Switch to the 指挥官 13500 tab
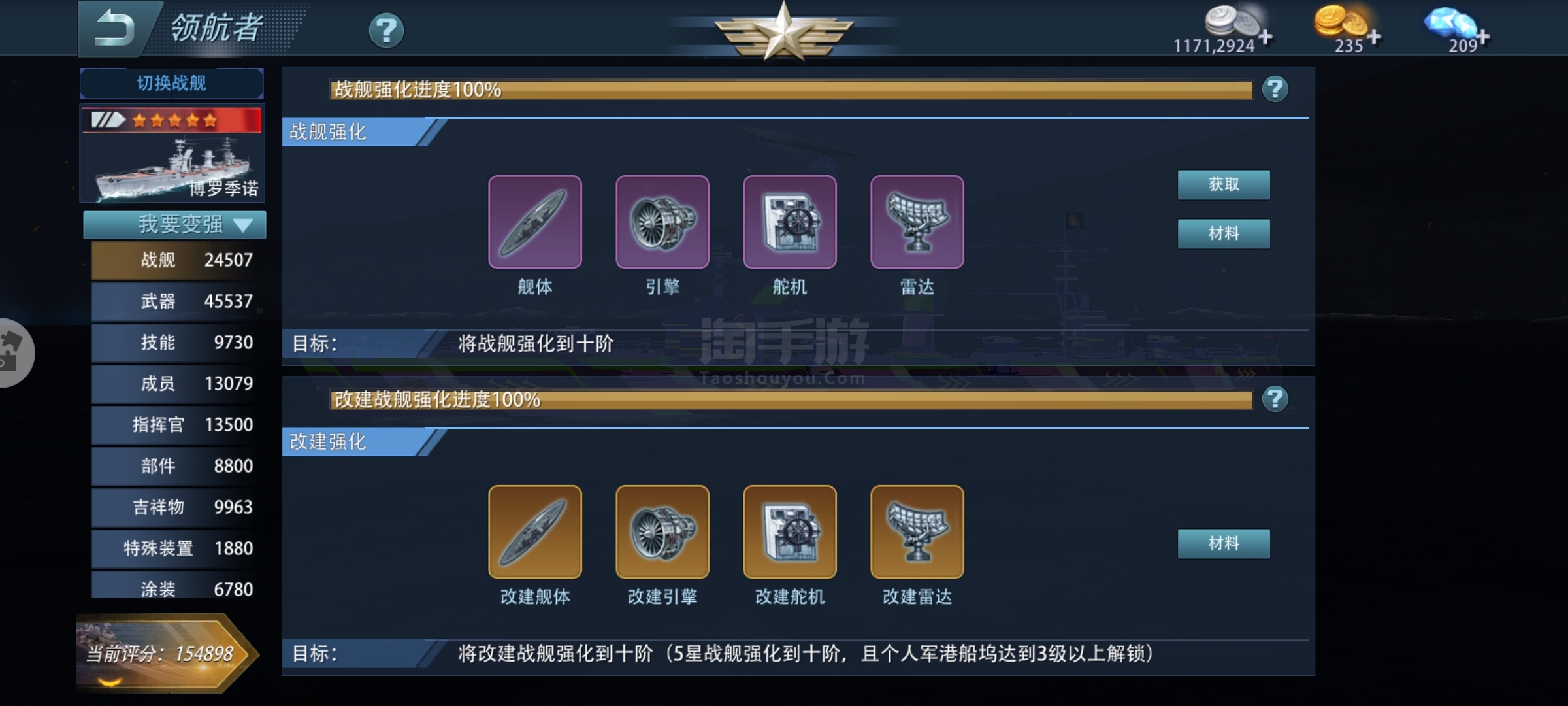Image resolution: width=1568 pixels, height=706 pixels. pyautogui.click(x=178, y=425)
